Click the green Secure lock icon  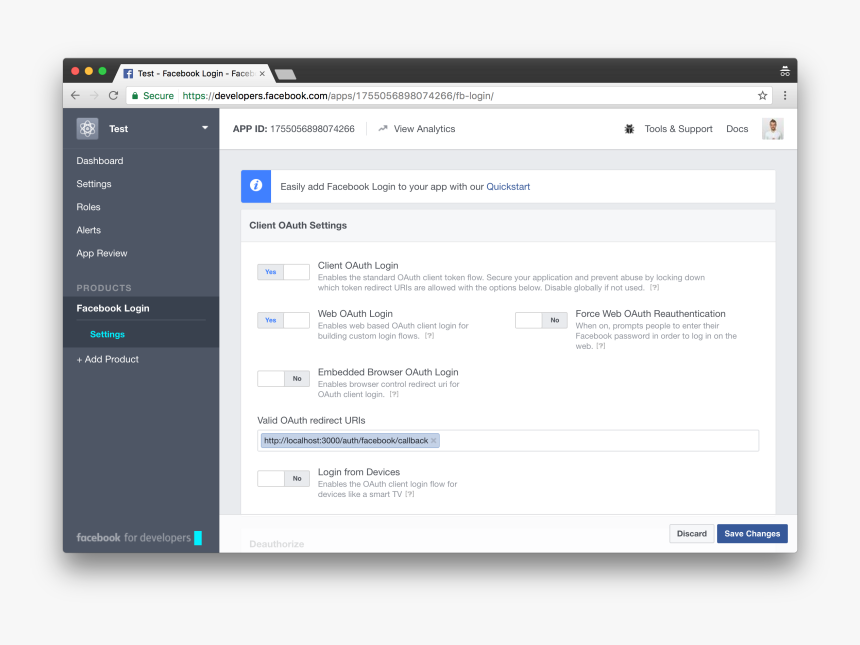coord(135,95)
